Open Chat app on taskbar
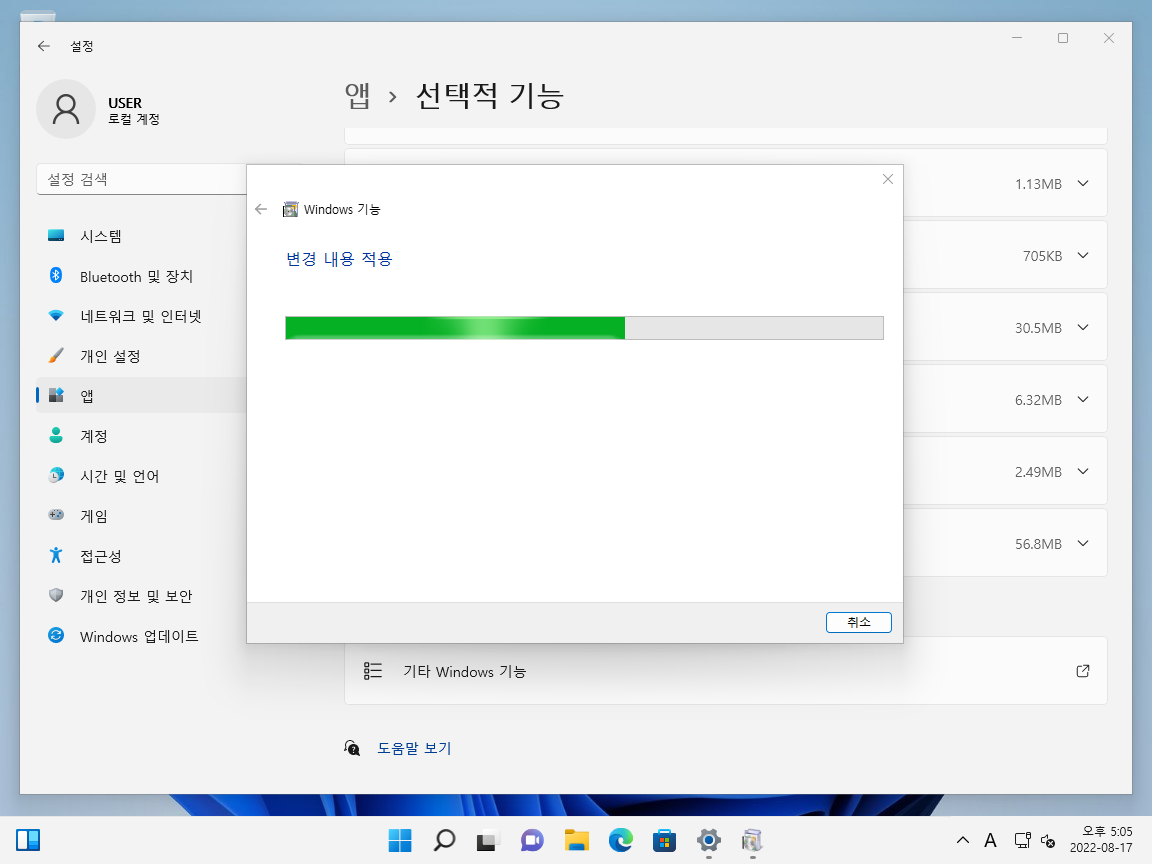The height and width of the screenshot is (864, 1152). click(x=532, y=840)
